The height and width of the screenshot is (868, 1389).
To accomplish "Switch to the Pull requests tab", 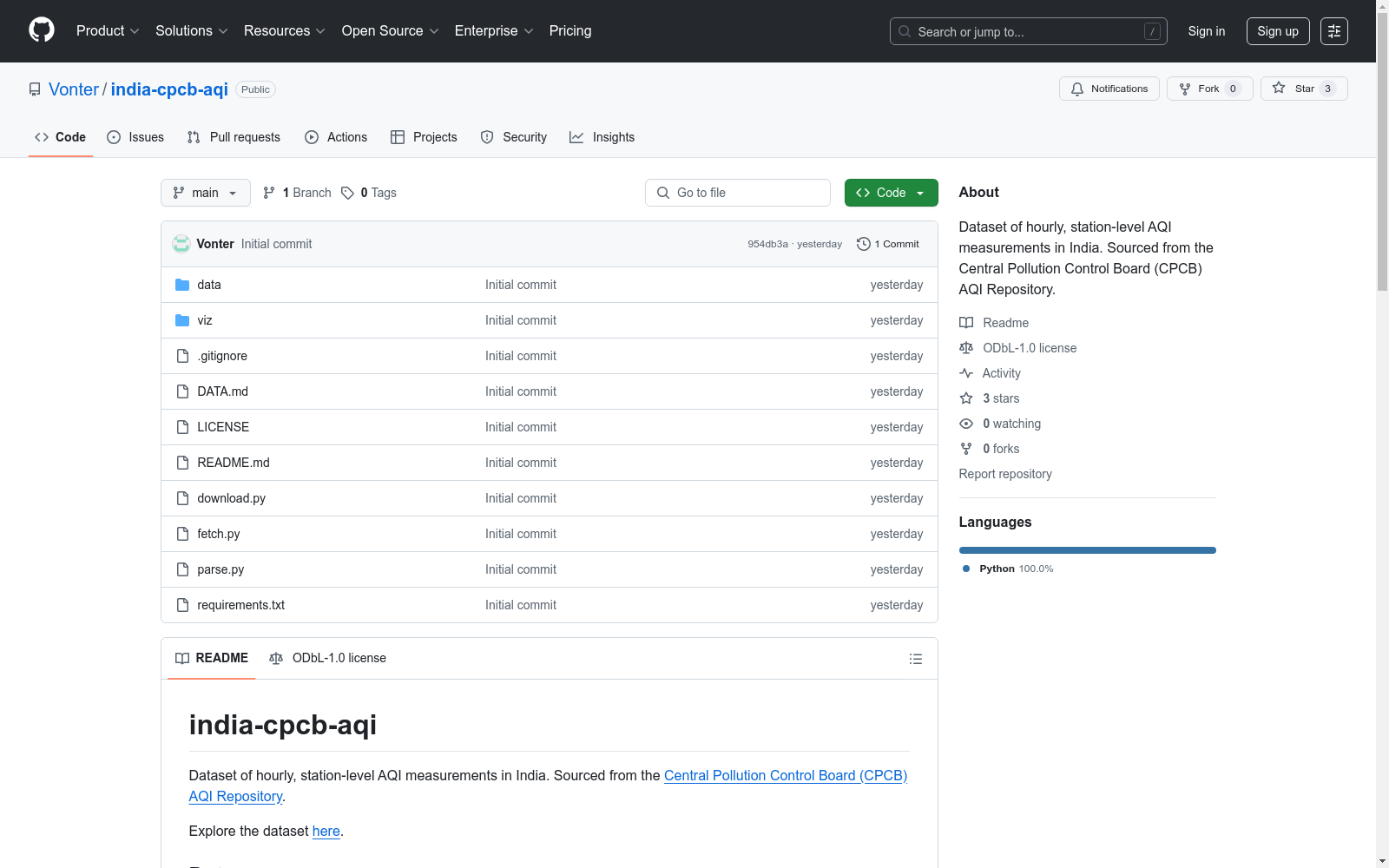I will (x=234, y=137).
